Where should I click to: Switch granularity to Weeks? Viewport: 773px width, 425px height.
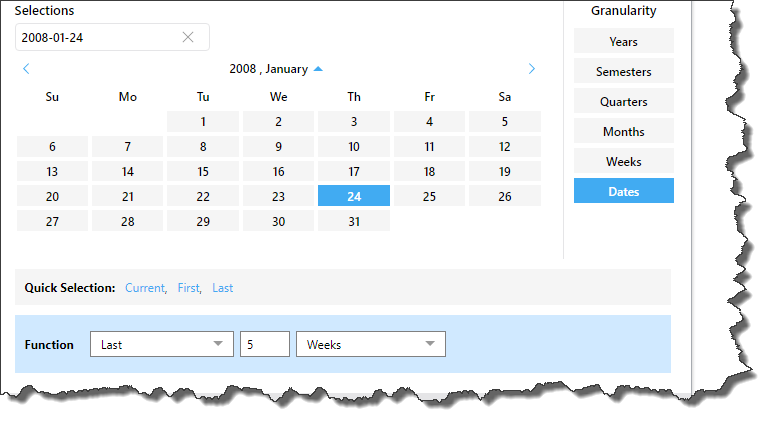[623, 161]
